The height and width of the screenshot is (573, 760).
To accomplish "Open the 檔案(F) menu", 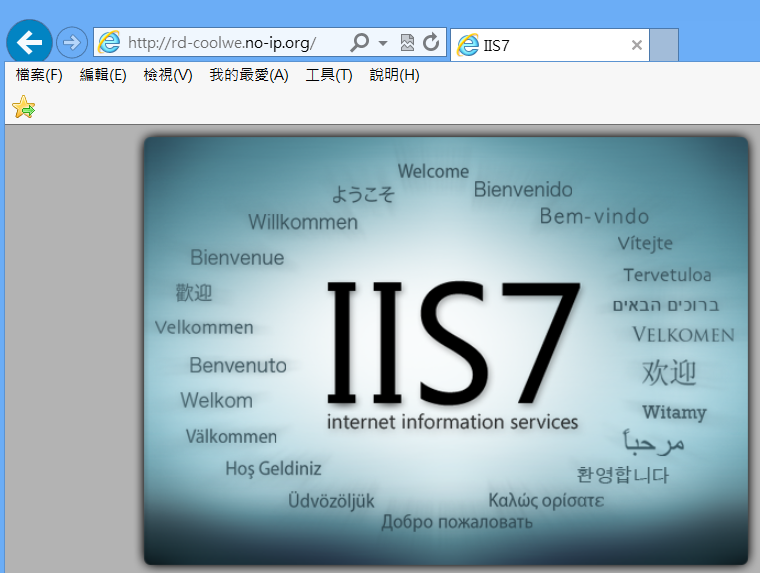I will click(39, 75).
